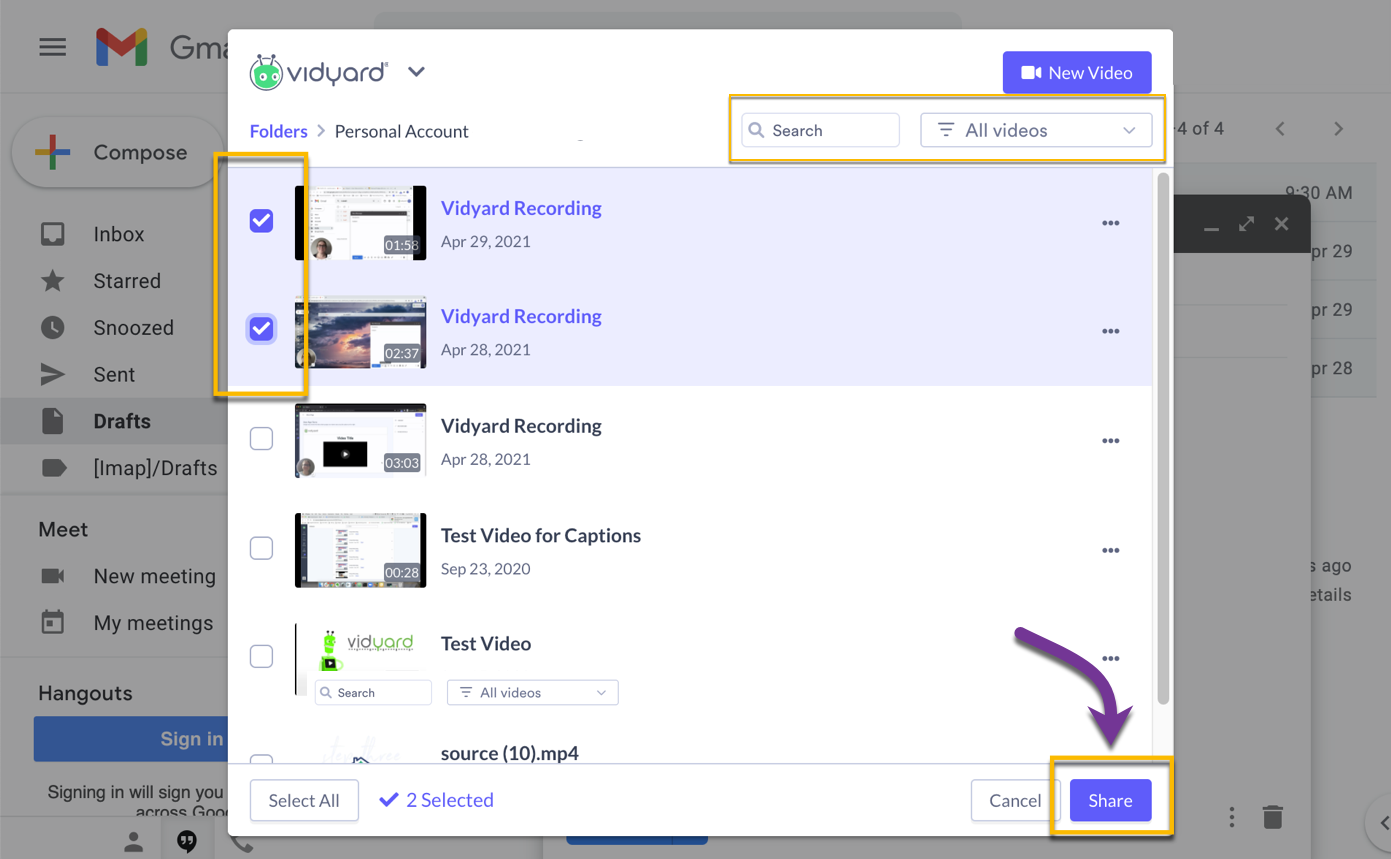Open the Starred folder in Gmail
Screen dimensions: 1391x859
[127, 281]
